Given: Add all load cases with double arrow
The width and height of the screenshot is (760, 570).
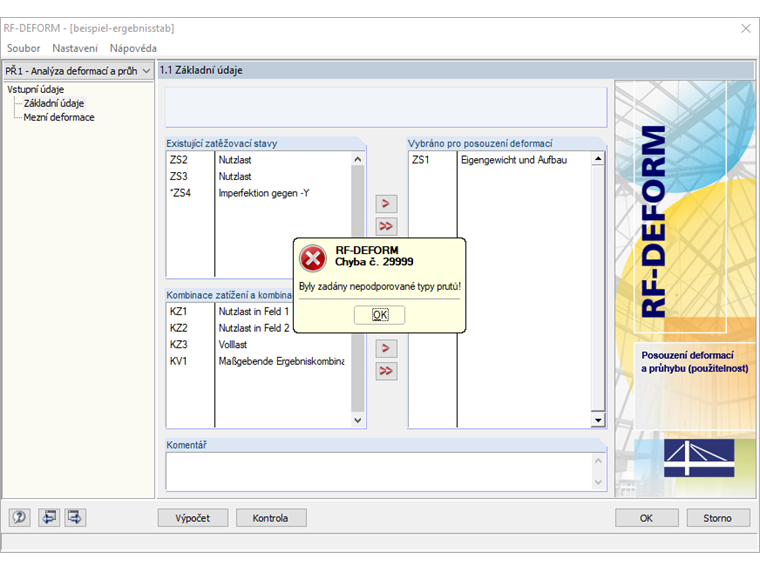Looking at the screenshot, I should click(x=386, y=226).
